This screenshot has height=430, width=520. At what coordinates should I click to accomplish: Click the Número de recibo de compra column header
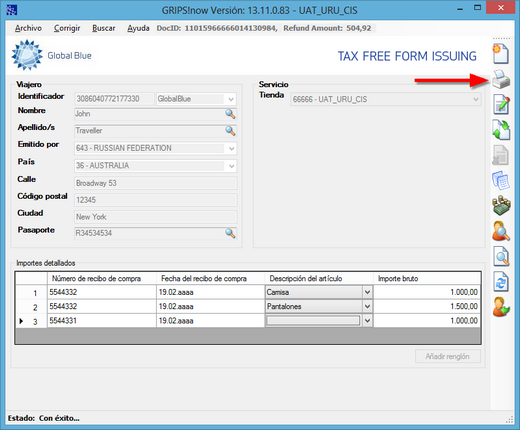[102, 278]
